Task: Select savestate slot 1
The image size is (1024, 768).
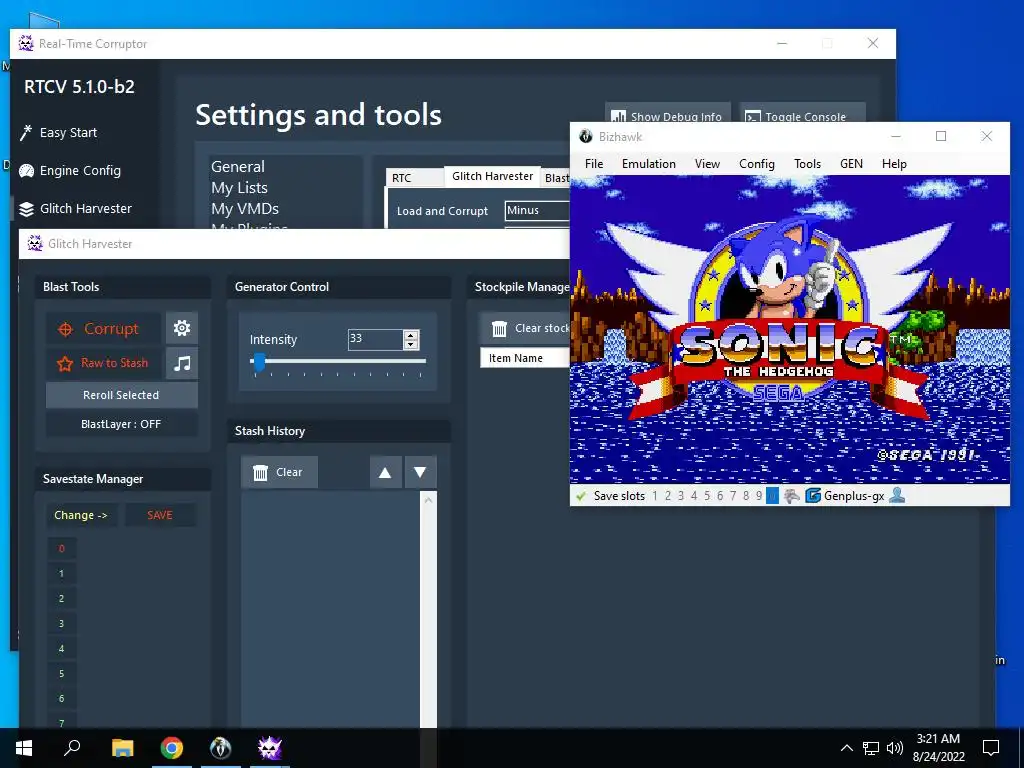Action: [x=61, y=574]
